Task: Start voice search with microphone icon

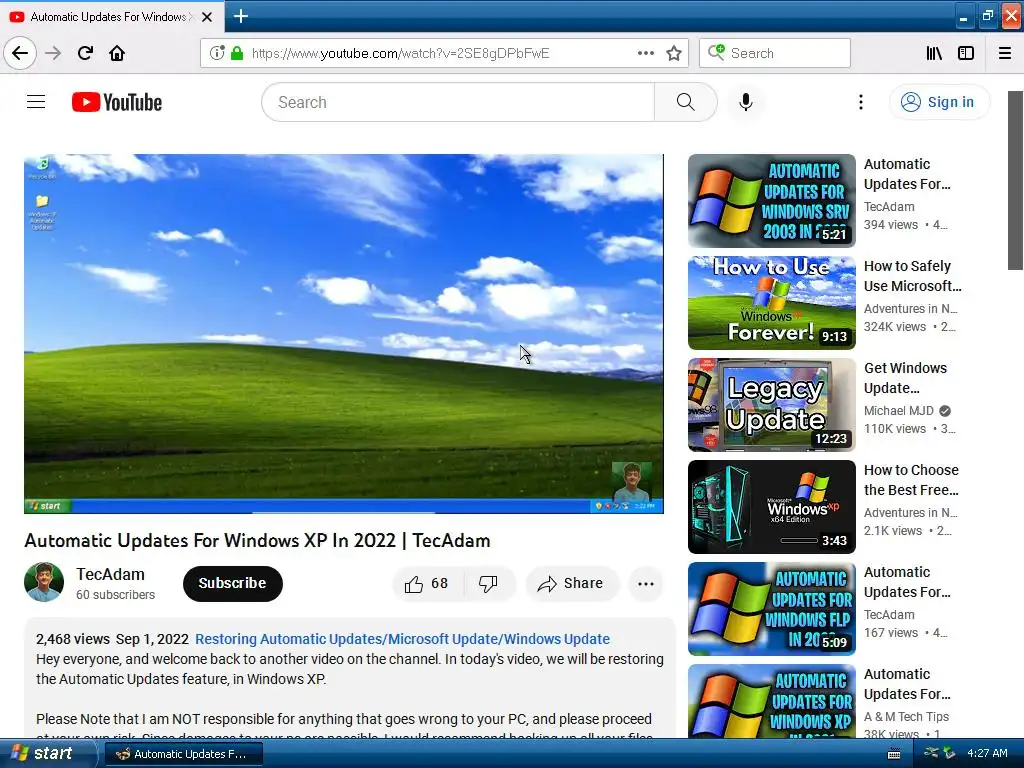Action: [x=746, y=102]
